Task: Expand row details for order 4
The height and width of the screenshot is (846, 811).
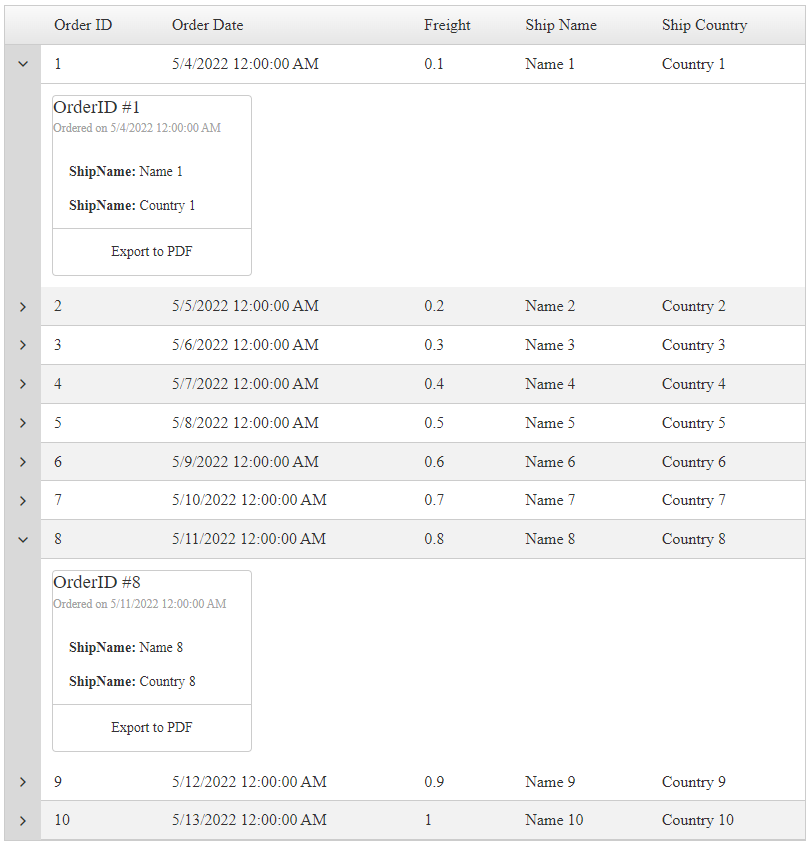Action: click(23, 384)
